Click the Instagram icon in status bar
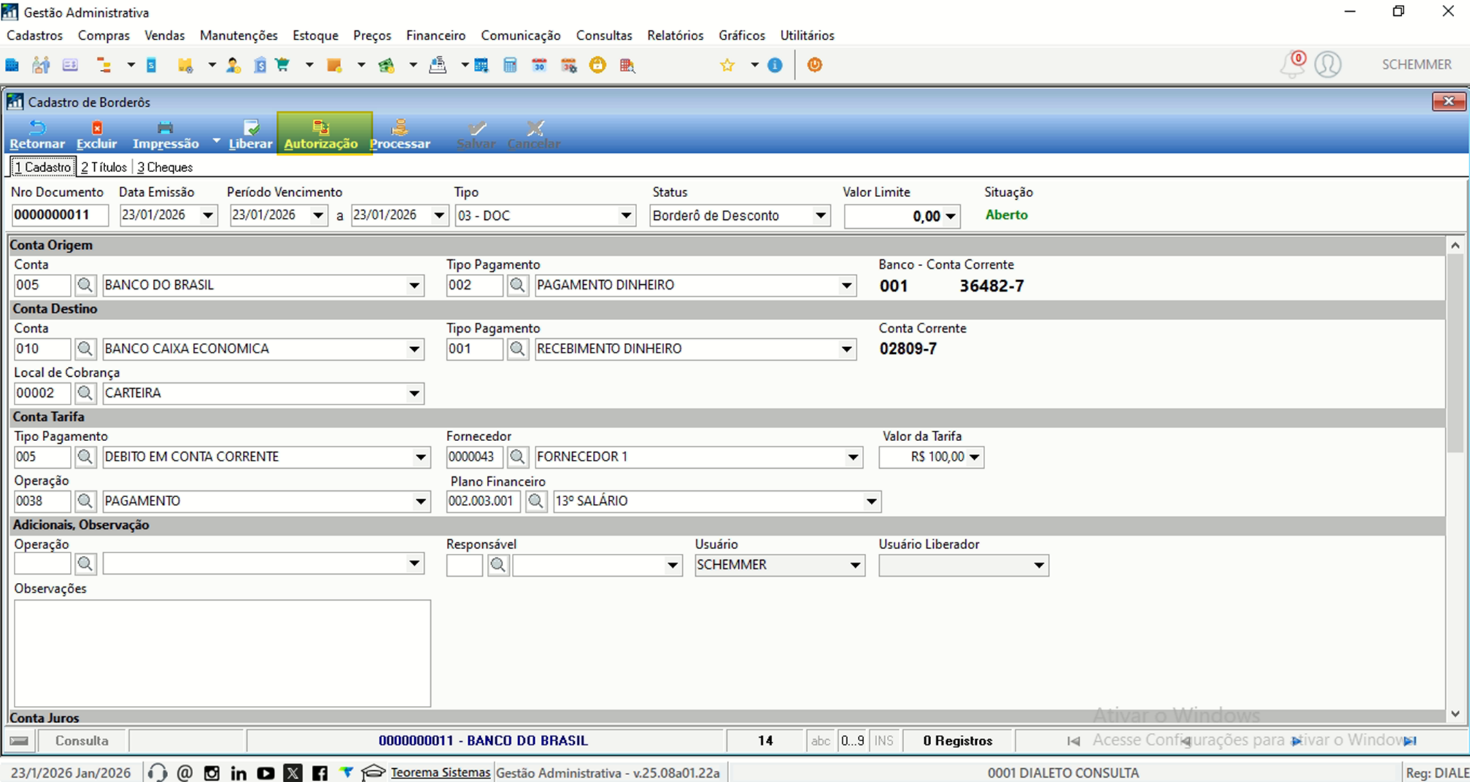 [212, 773]
